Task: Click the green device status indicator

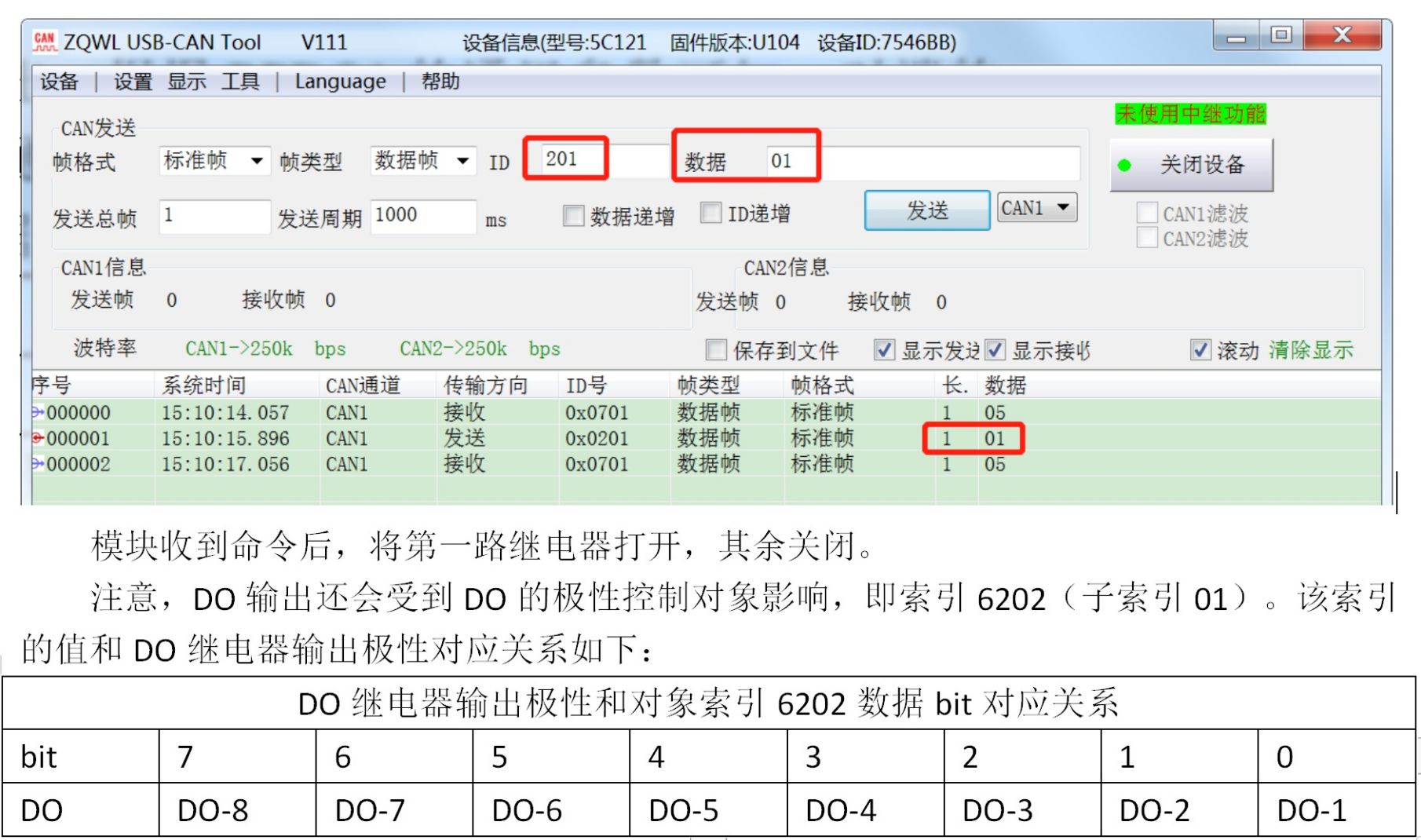Action: point(1124,165)
